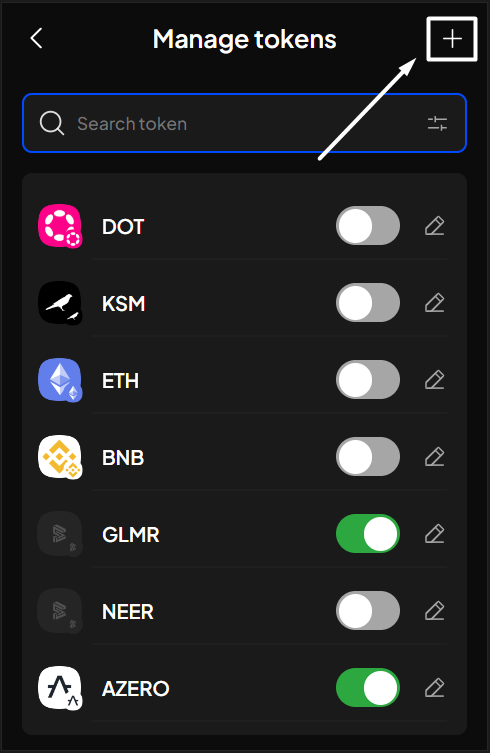Switch on the BNB token
Screen dimensions: 490x753
(368, 457)
